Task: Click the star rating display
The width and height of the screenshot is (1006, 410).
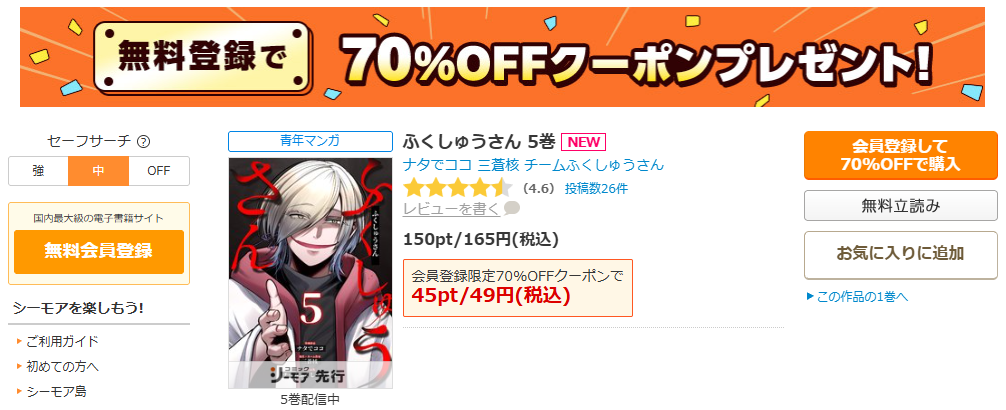Action: tap(457, 189)
